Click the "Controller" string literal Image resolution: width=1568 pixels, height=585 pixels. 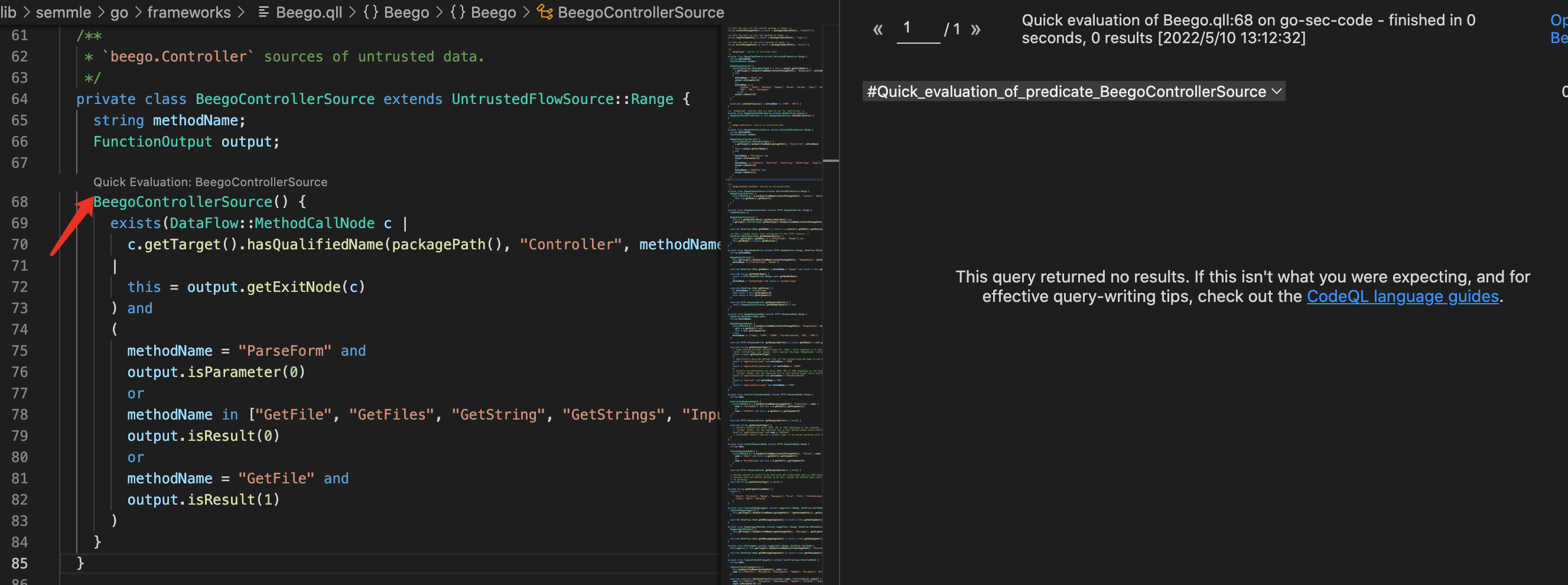[570, 244]
